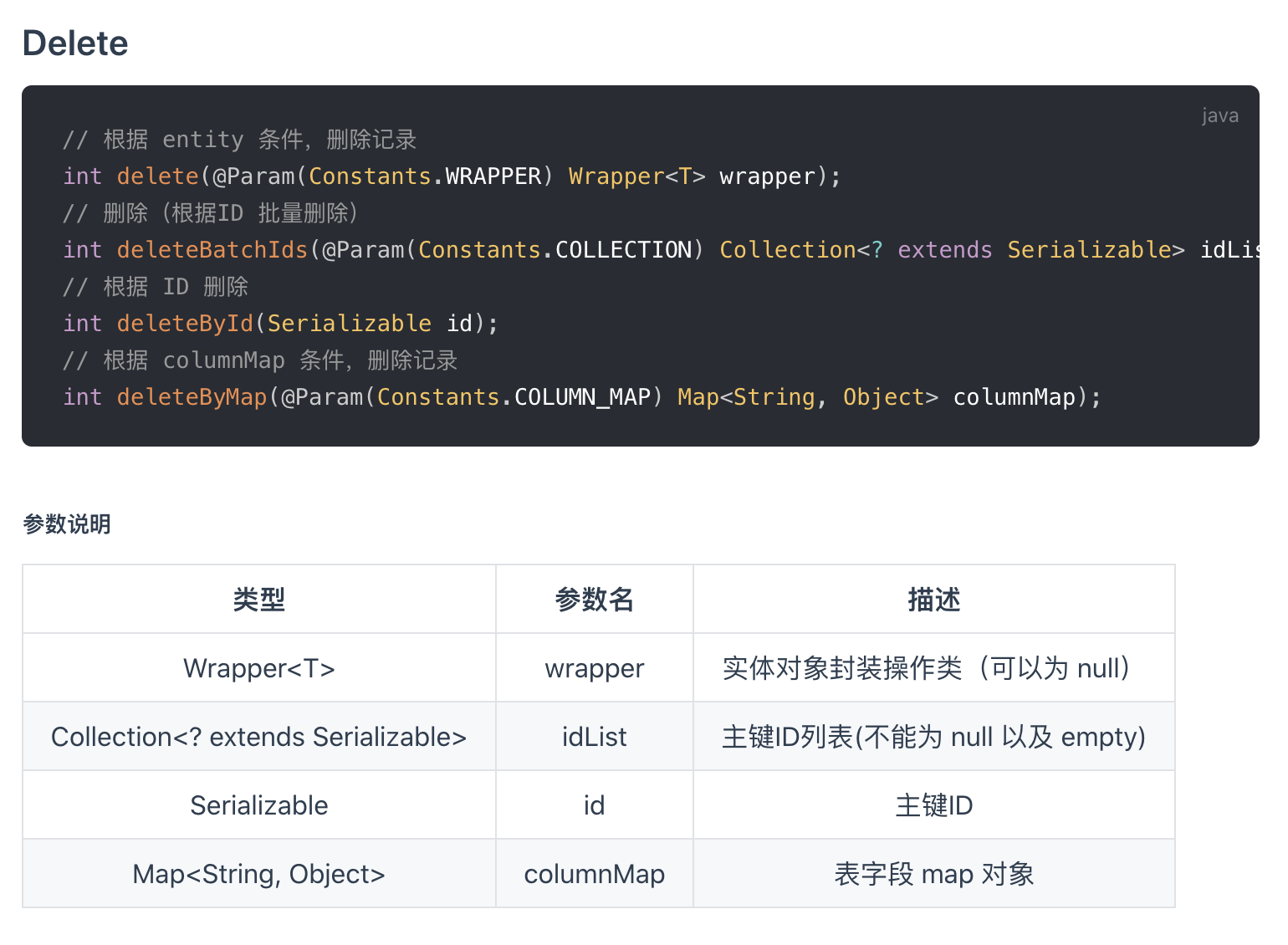This screenshot has height=945, width=1288.
Task: Click the 'Delete' section heading
Action: [75, 43]
